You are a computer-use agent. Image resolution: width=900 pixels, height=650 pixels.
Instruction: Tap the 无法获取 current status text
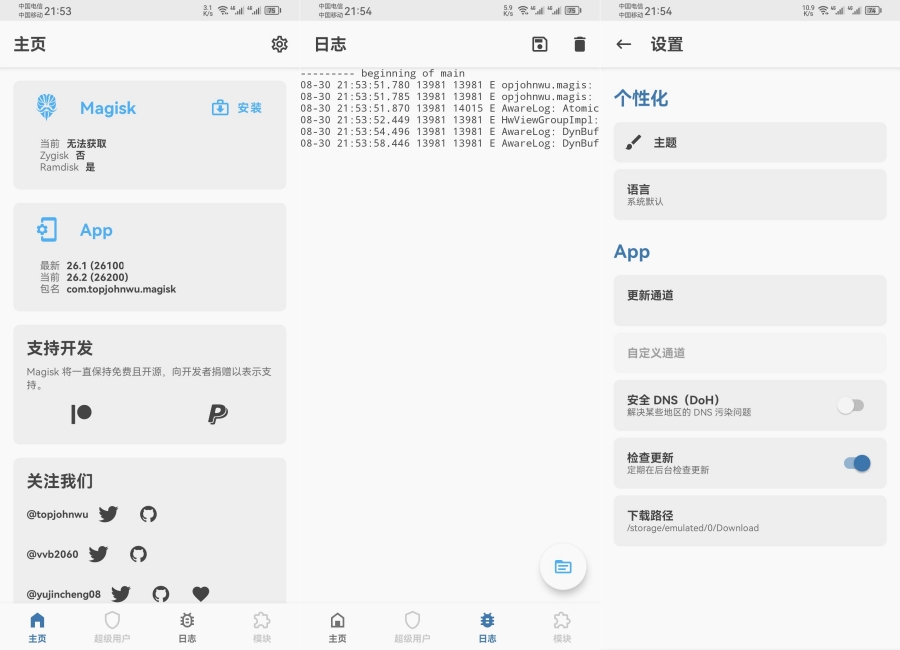[x=87, y=144]
